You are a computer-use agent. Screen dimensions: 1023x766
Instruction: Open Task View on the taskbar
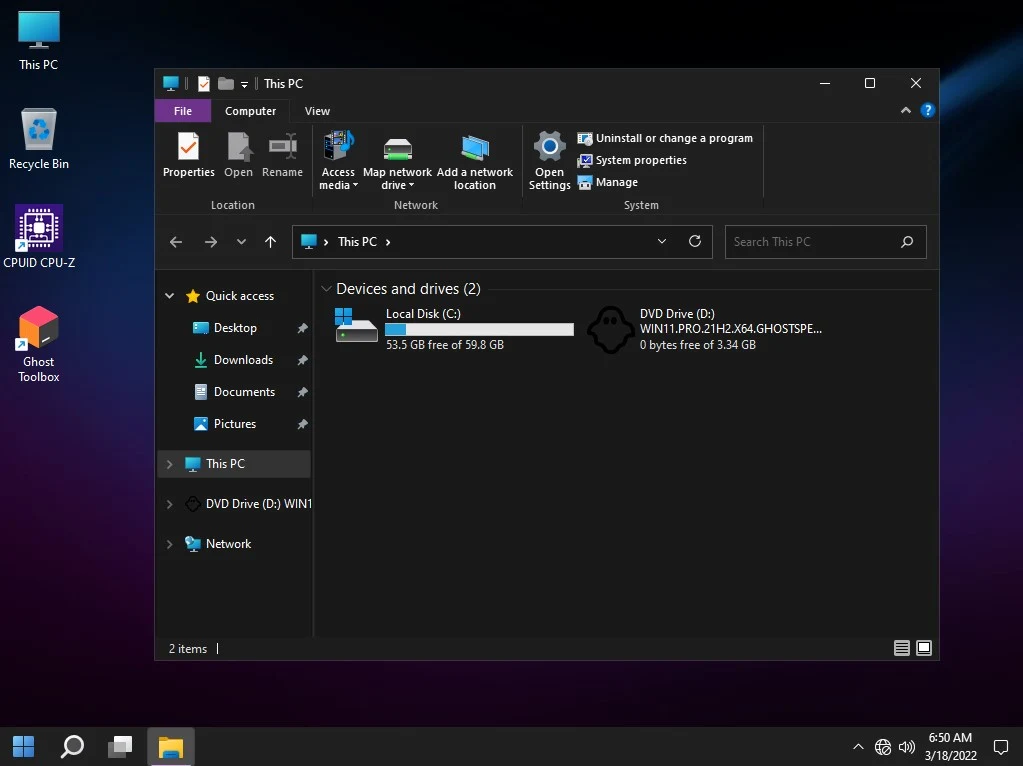coord(120,746)
